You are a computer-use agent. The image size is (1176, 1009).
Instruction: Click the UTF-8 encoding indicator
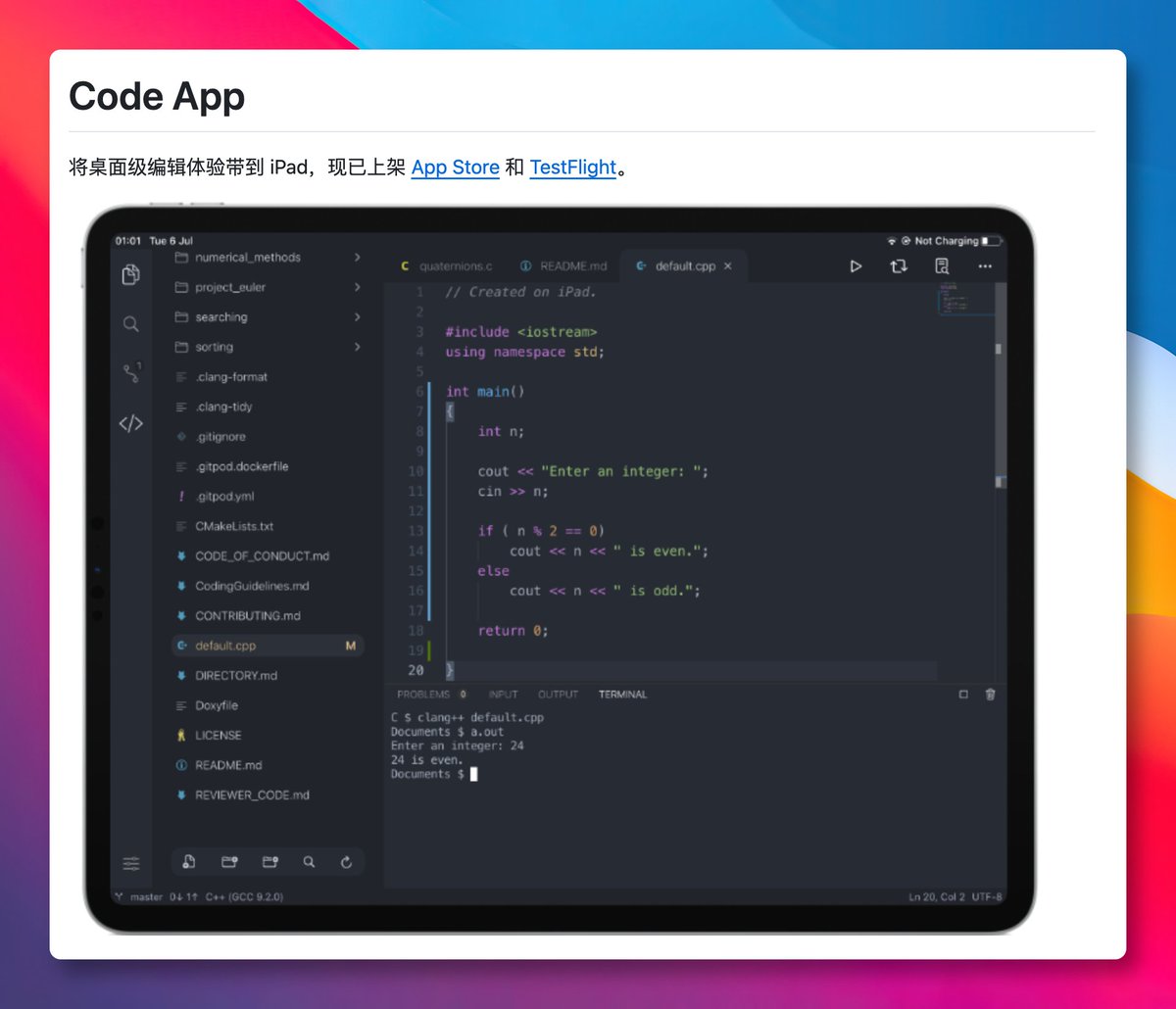tap(987, 896)
